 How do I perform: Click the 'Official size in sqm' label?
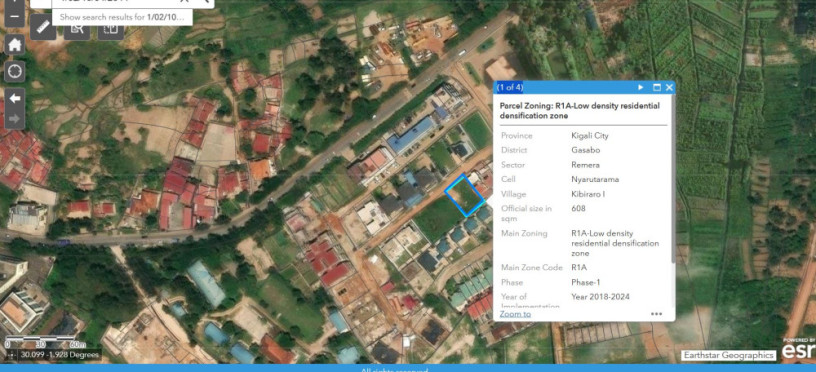(526, 213)
